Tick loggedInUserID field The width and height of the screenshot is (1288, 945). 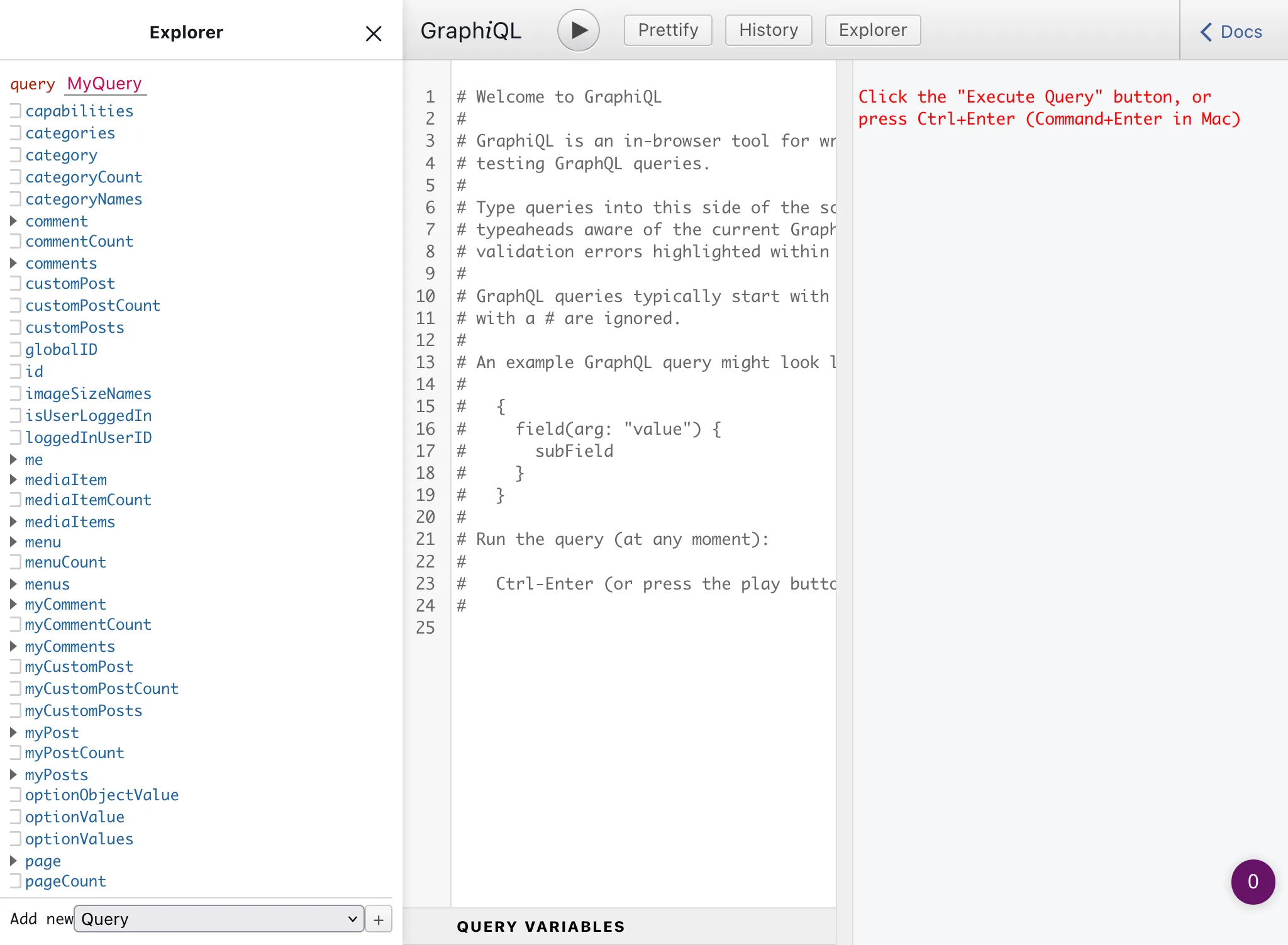[16, 437]
